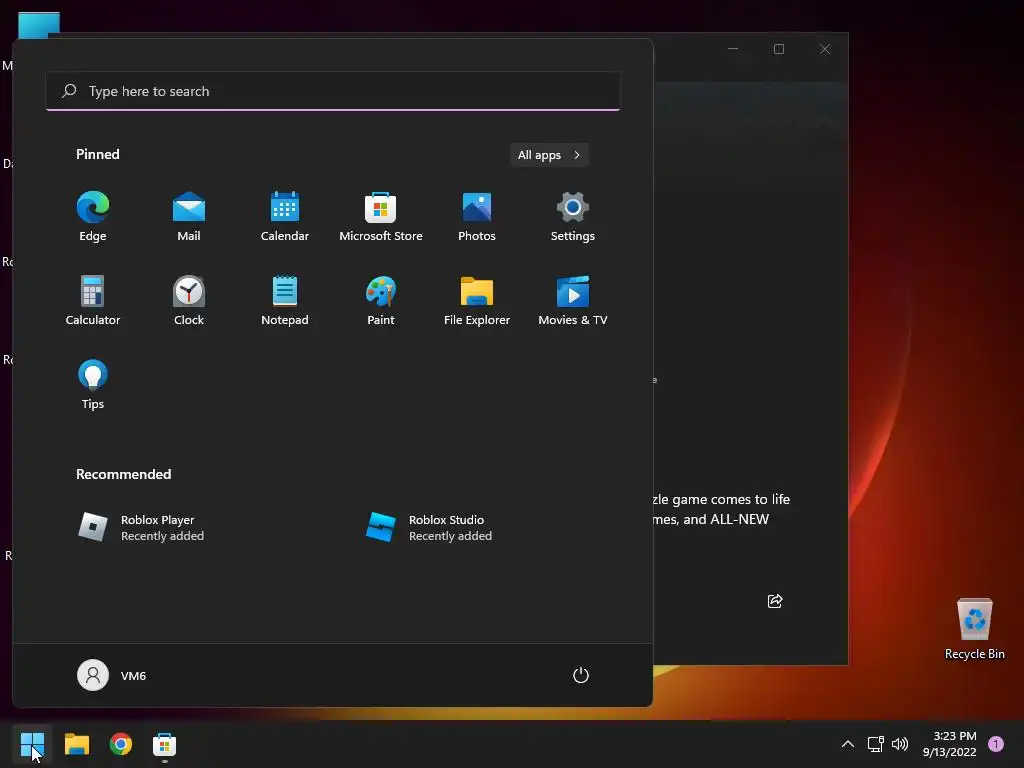This screenshot has height=768, width=1024.
Task: Open the Tips app
Action: point(93,385)
